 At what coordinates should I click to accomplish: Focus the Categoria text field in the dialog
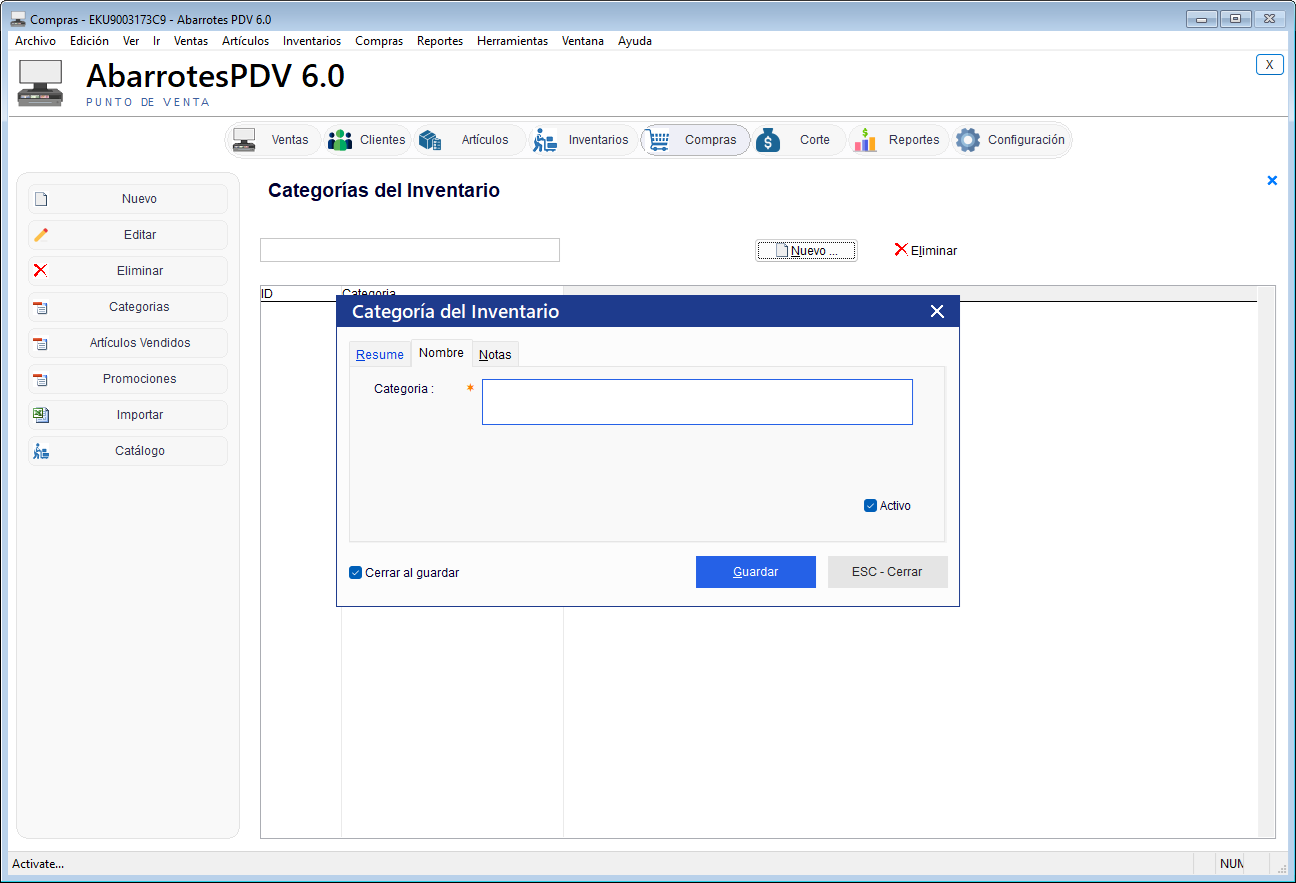[x=697, y=402]
